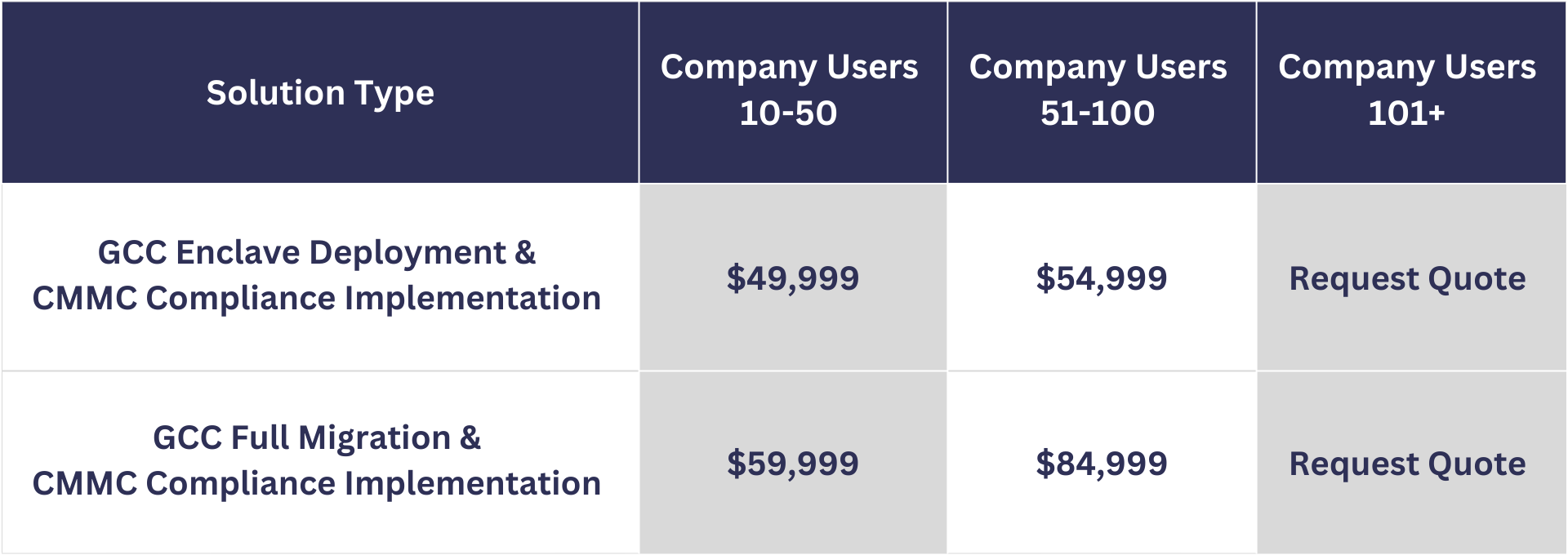The image size is (1568, 555).
Task: Select the '101+' user range text
Action: point(1406,113)
